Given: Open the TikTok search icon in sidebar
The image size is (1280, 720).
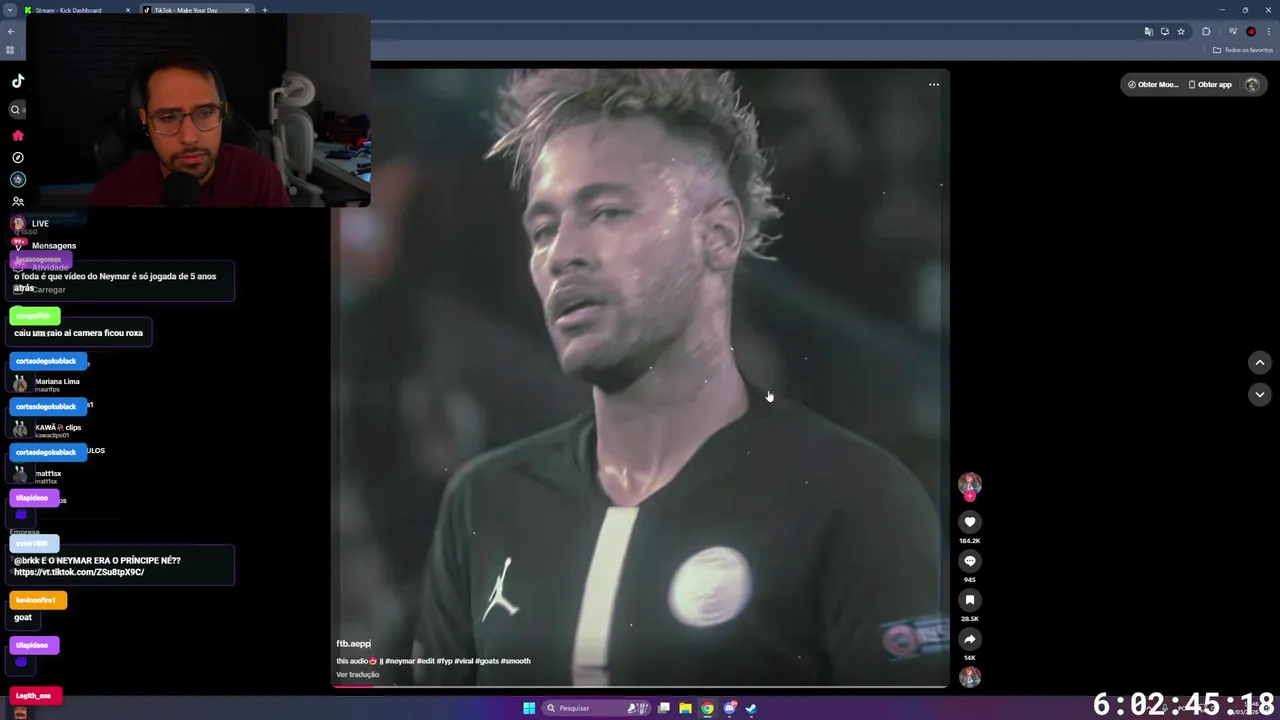Looking at the screenshot, I should [16, 110].
